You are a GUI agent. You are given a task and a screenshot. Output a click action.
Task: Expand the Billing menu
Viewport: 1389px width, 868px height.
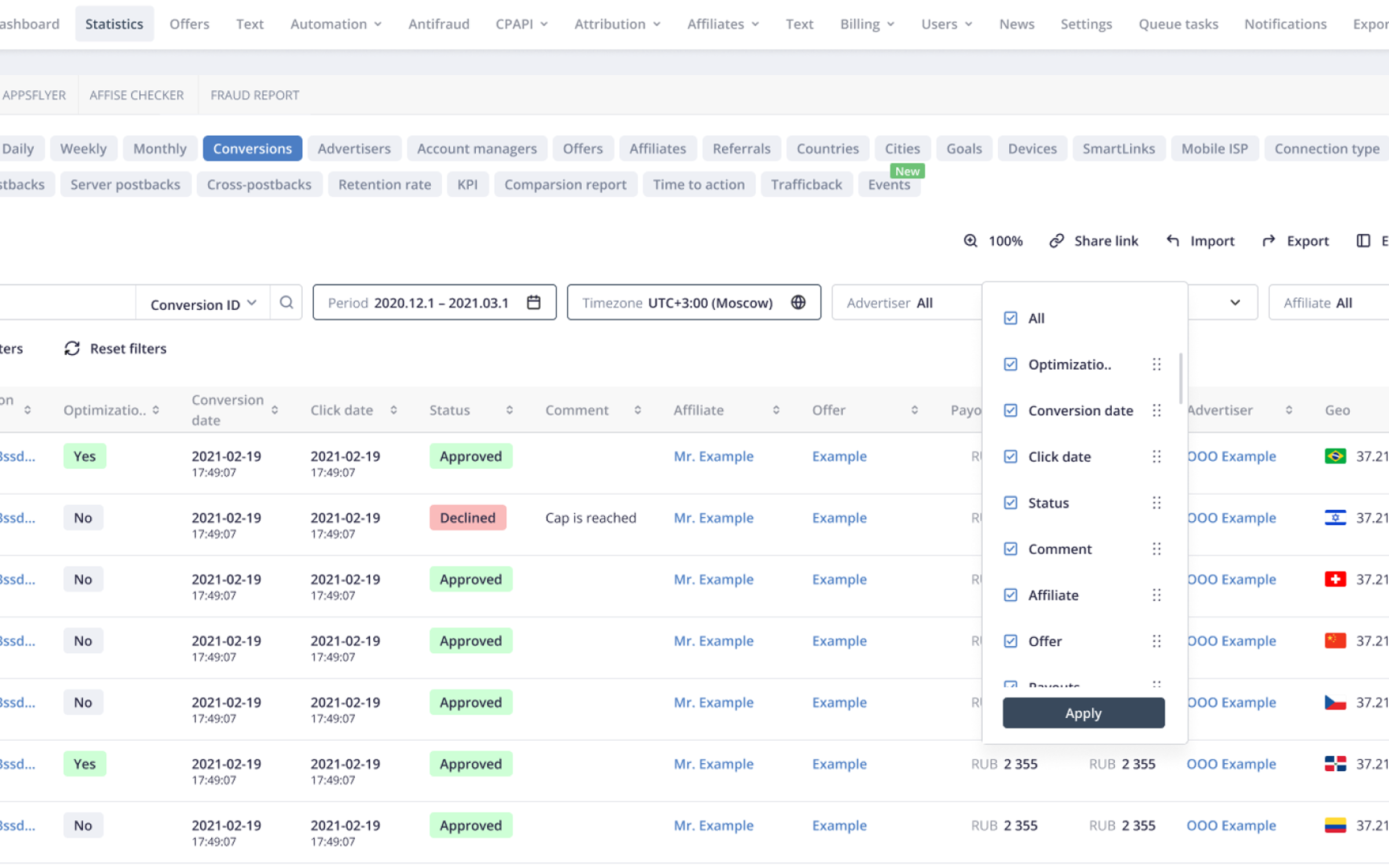pos(867,24)
